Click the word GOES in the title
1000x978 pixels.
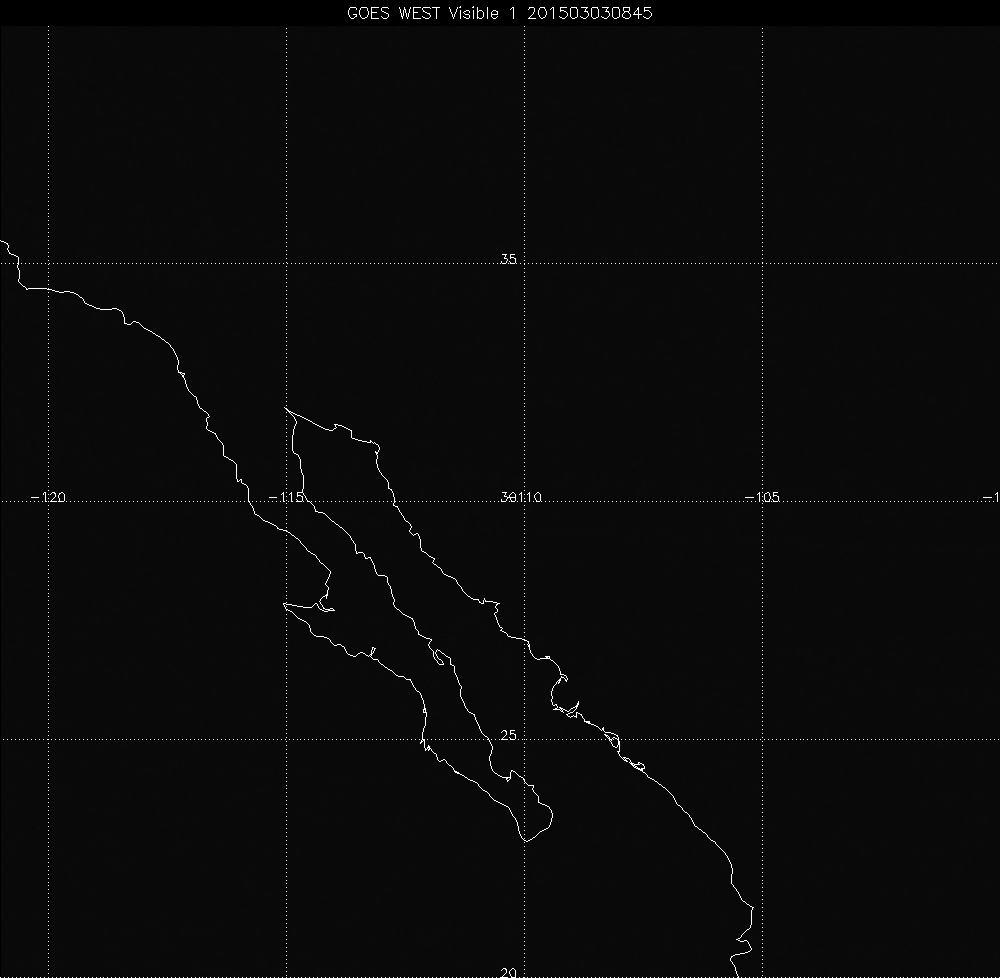point(368,13)
